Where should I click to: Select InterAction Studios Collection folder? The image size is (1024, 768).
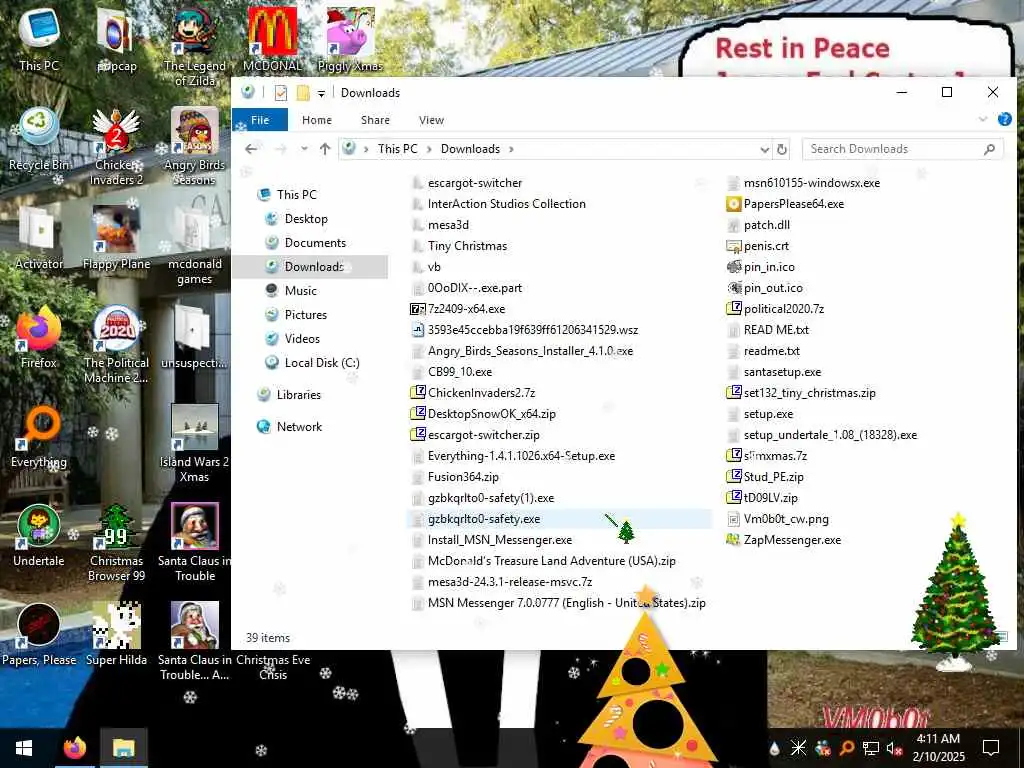507,204
